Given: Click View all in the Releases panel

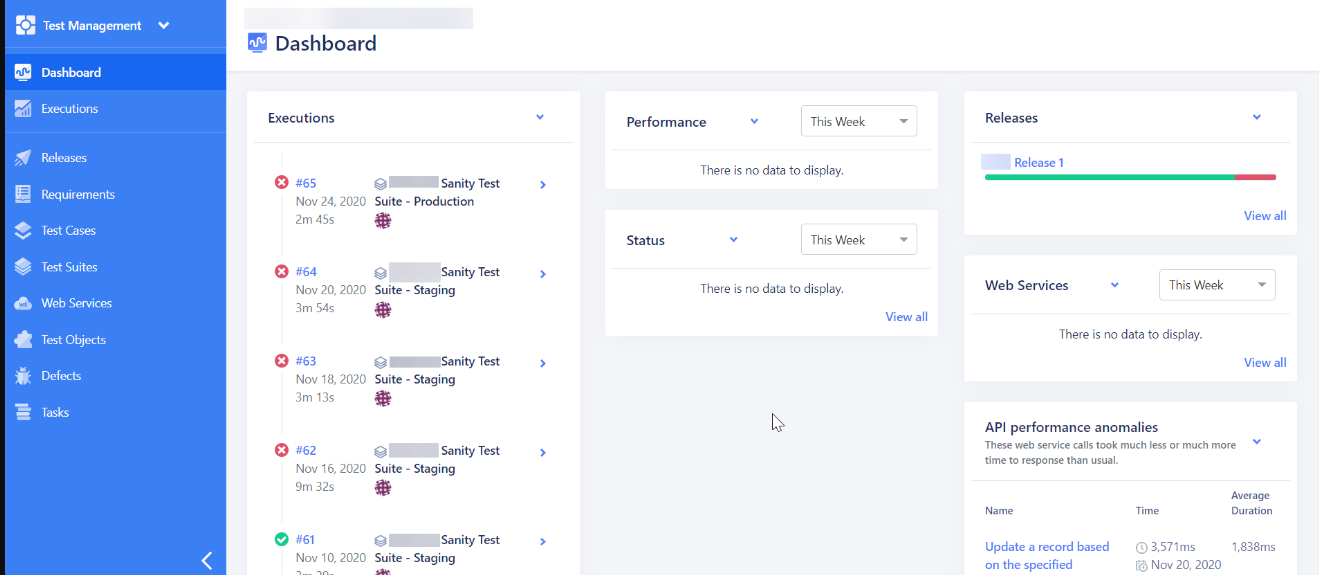Looking at the screenshot, I should (x=1265, y=216).
